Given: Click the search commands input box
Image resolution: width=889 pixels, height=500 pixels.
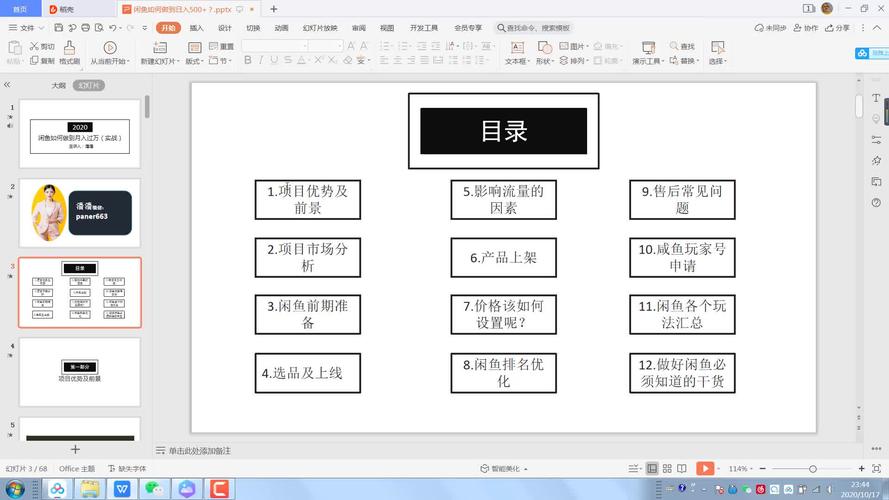Looking at the screenshot, I should [535, 28].
